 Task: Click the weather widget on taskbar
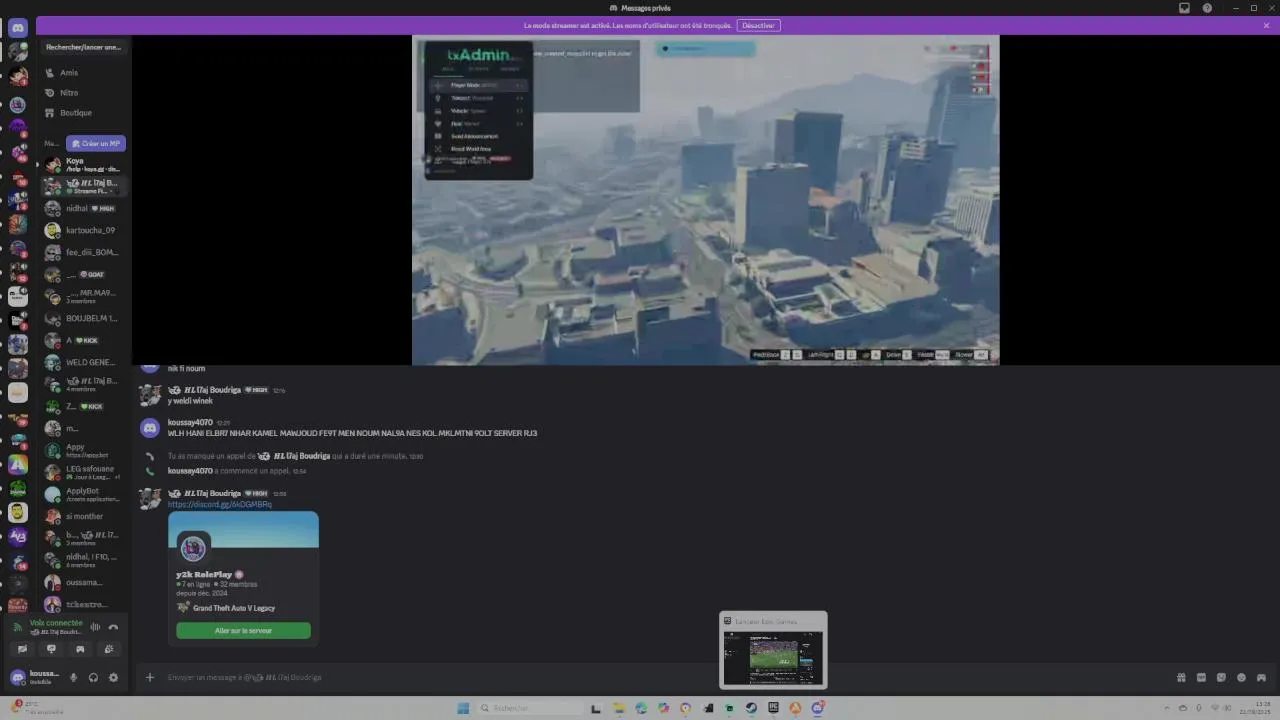click(36, 707)
